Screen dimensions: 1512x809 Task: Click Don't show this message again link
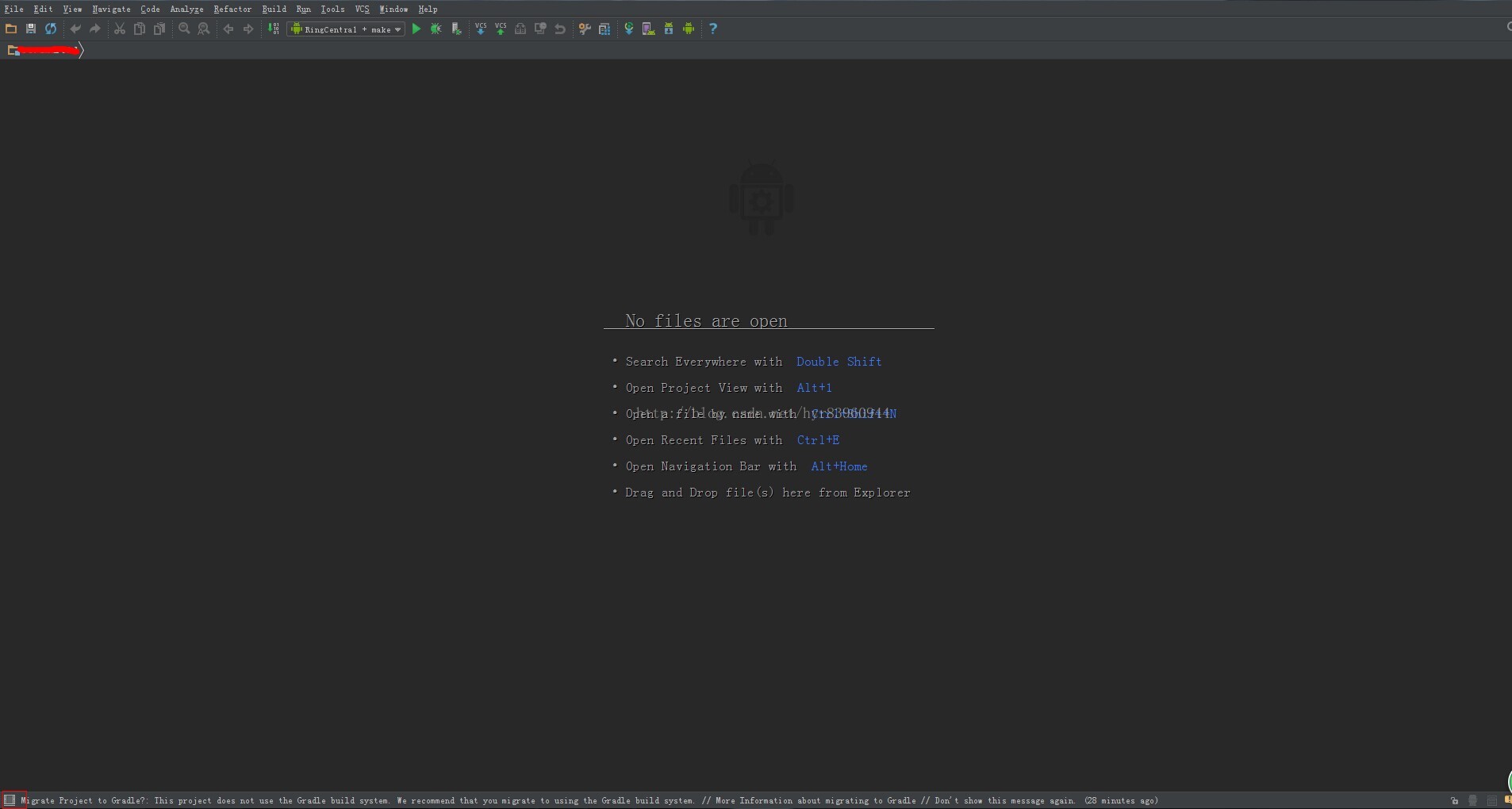coord(1005,800)
